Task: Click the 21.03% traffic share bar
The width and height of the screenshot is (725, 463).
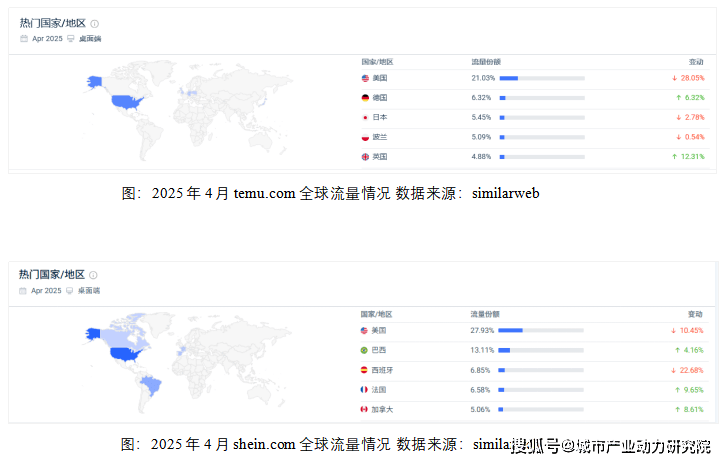Action: coord(542,78)
